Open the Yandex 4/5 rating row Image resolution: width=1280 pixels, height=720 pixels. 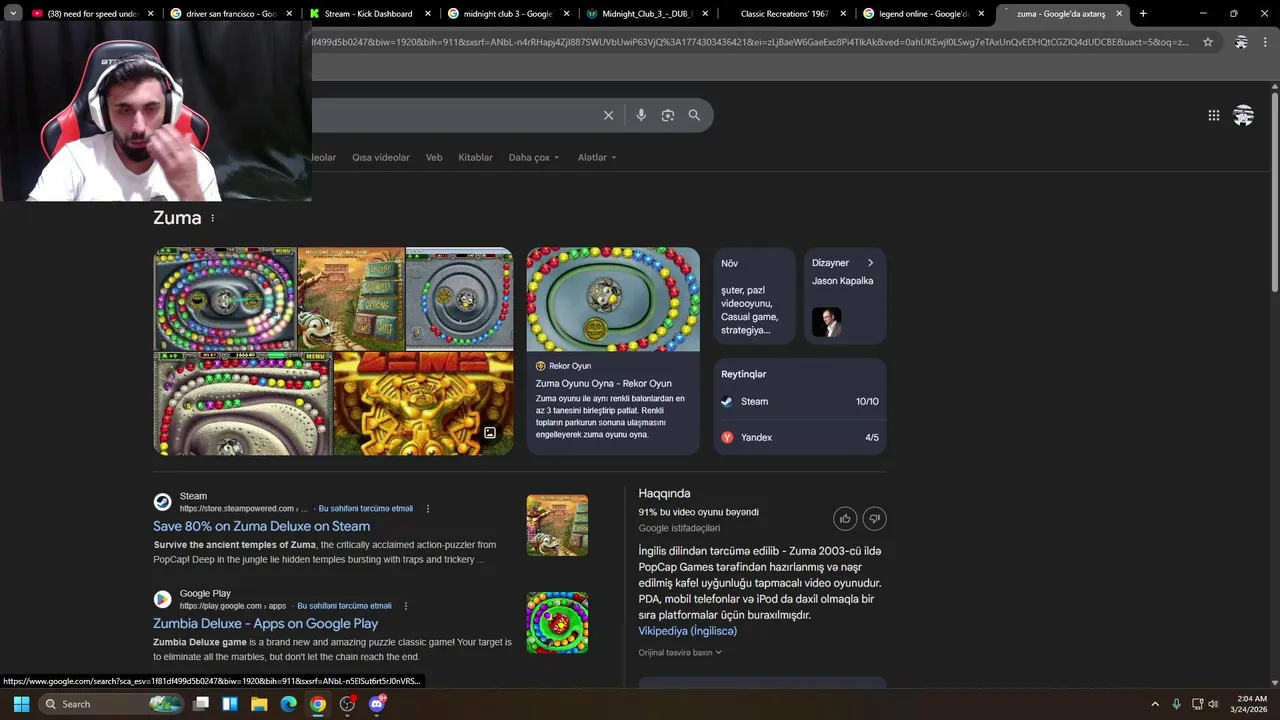[x=800, y=437]
